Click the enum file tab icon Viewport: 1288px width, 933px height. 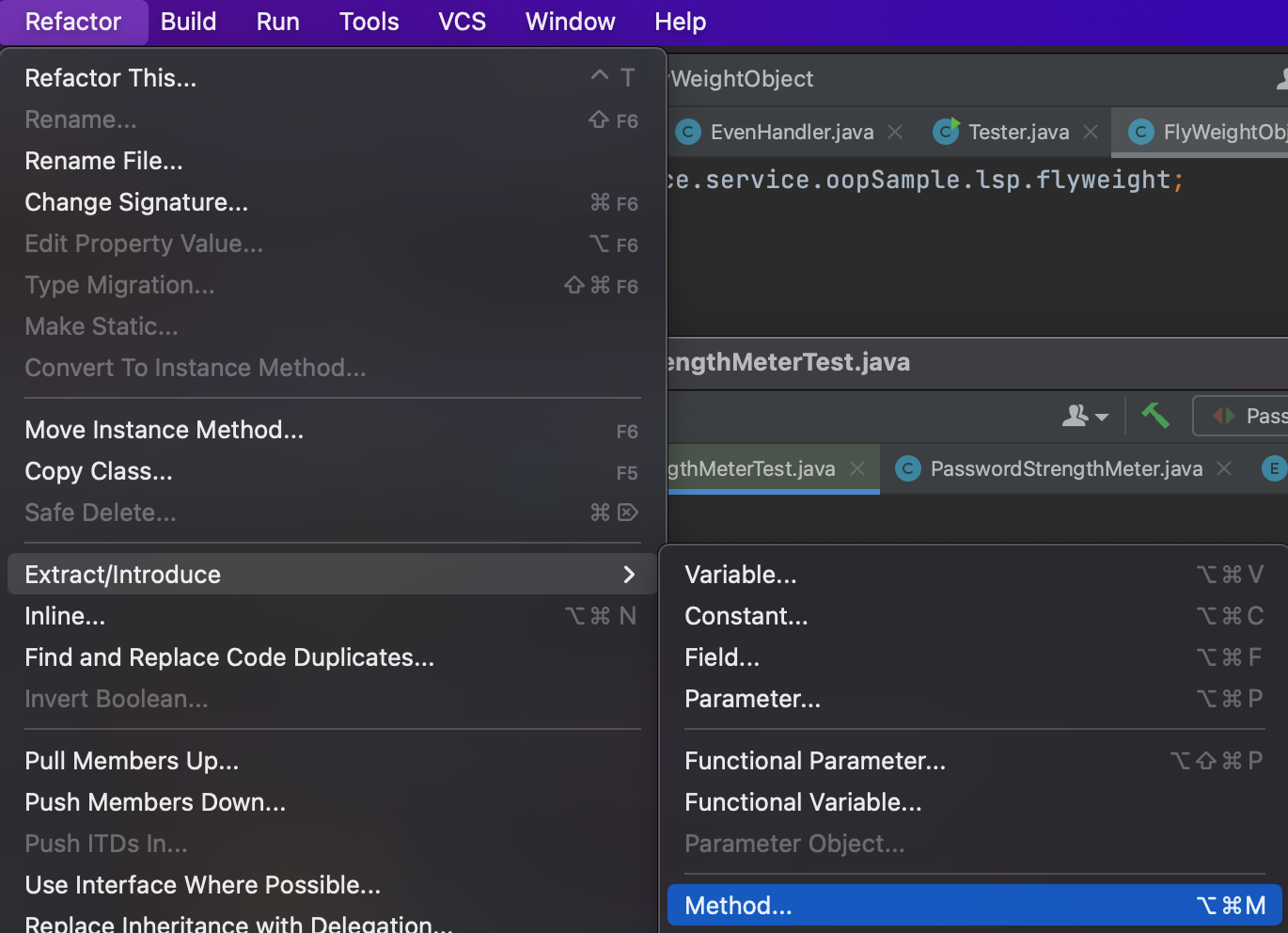click(x=1274, y=468)
